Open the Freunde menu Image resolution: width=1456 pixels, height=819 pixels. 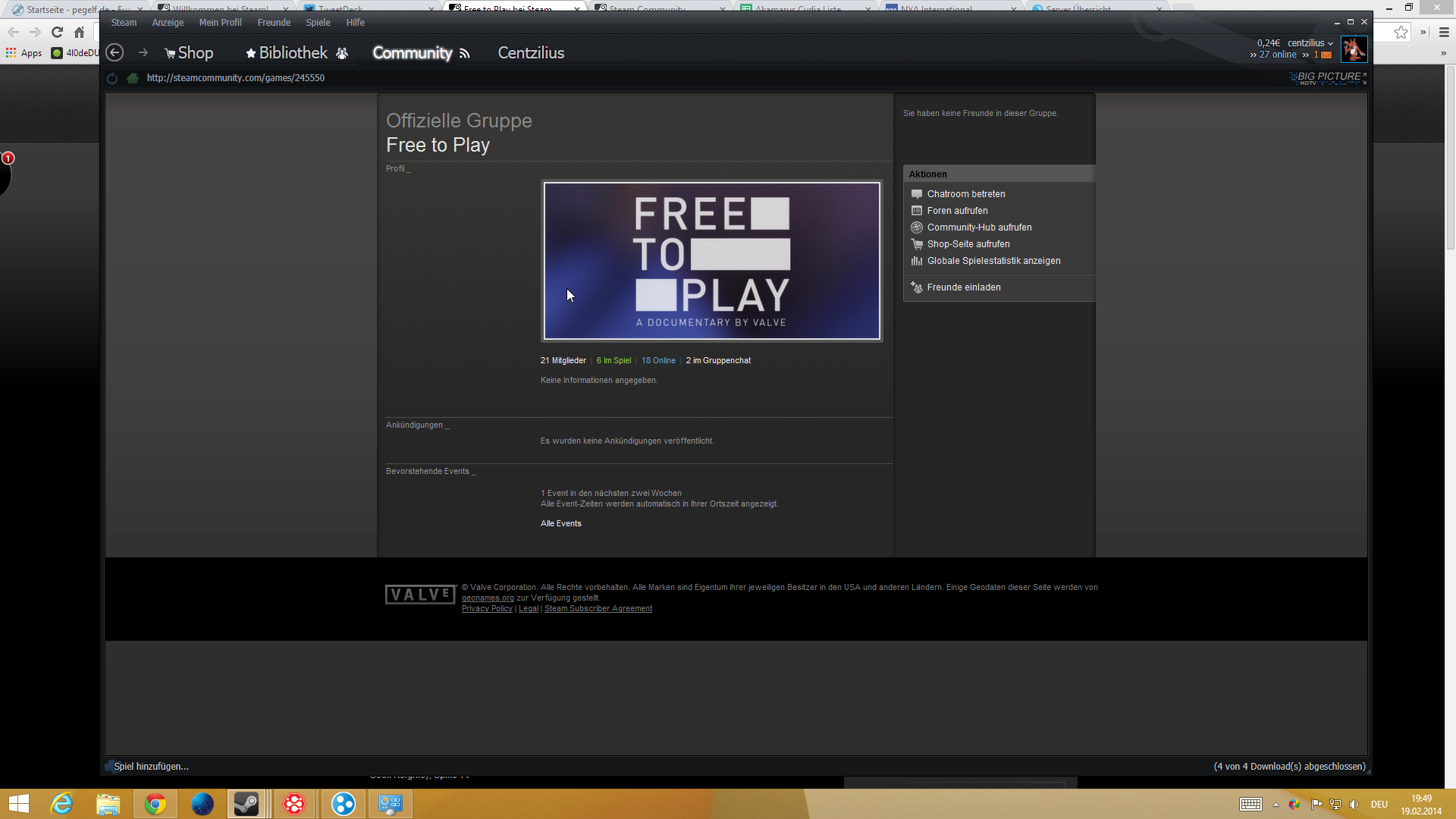coord(274,23)
